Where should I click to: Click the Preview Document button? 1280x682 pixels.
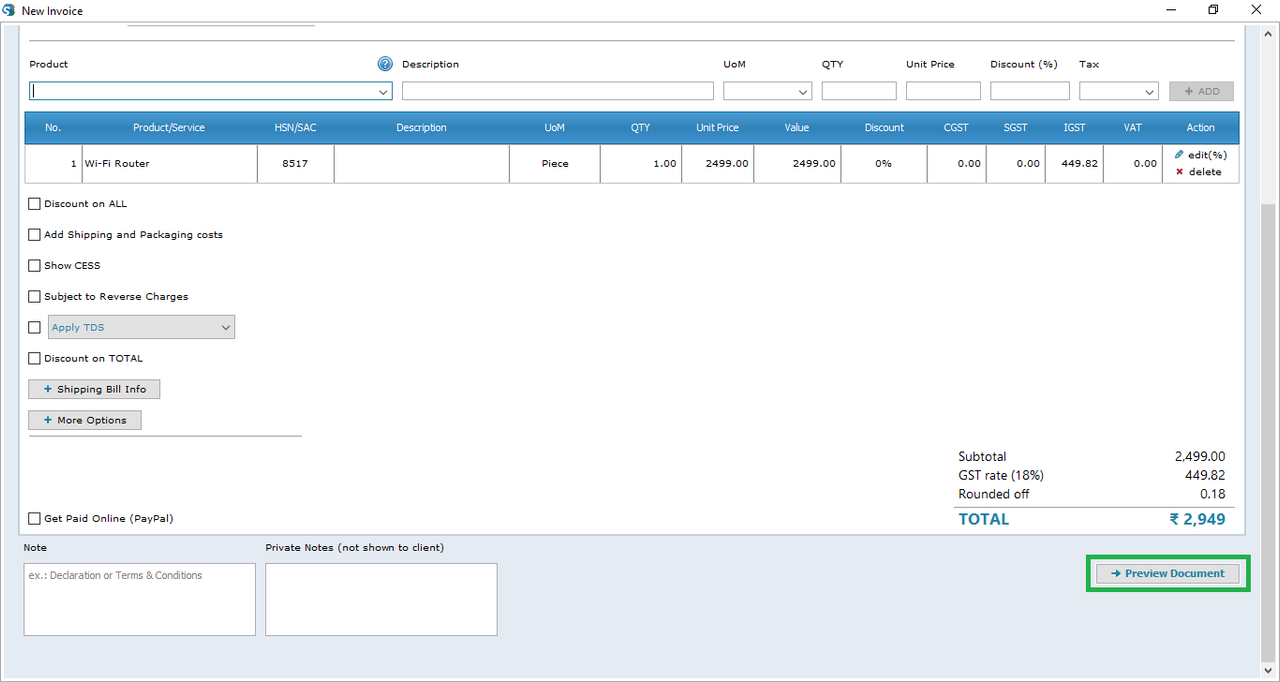click(1168, 574)
